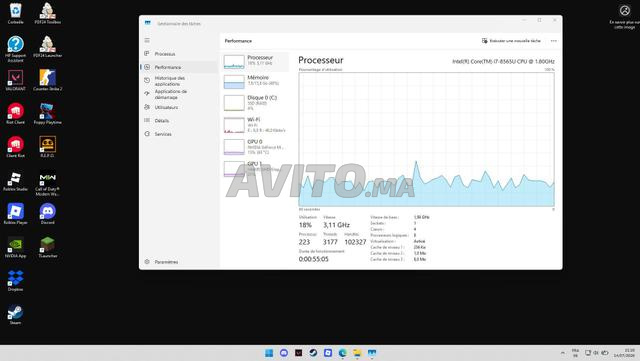Select the Processeur performance card

[x=256, y=62]
